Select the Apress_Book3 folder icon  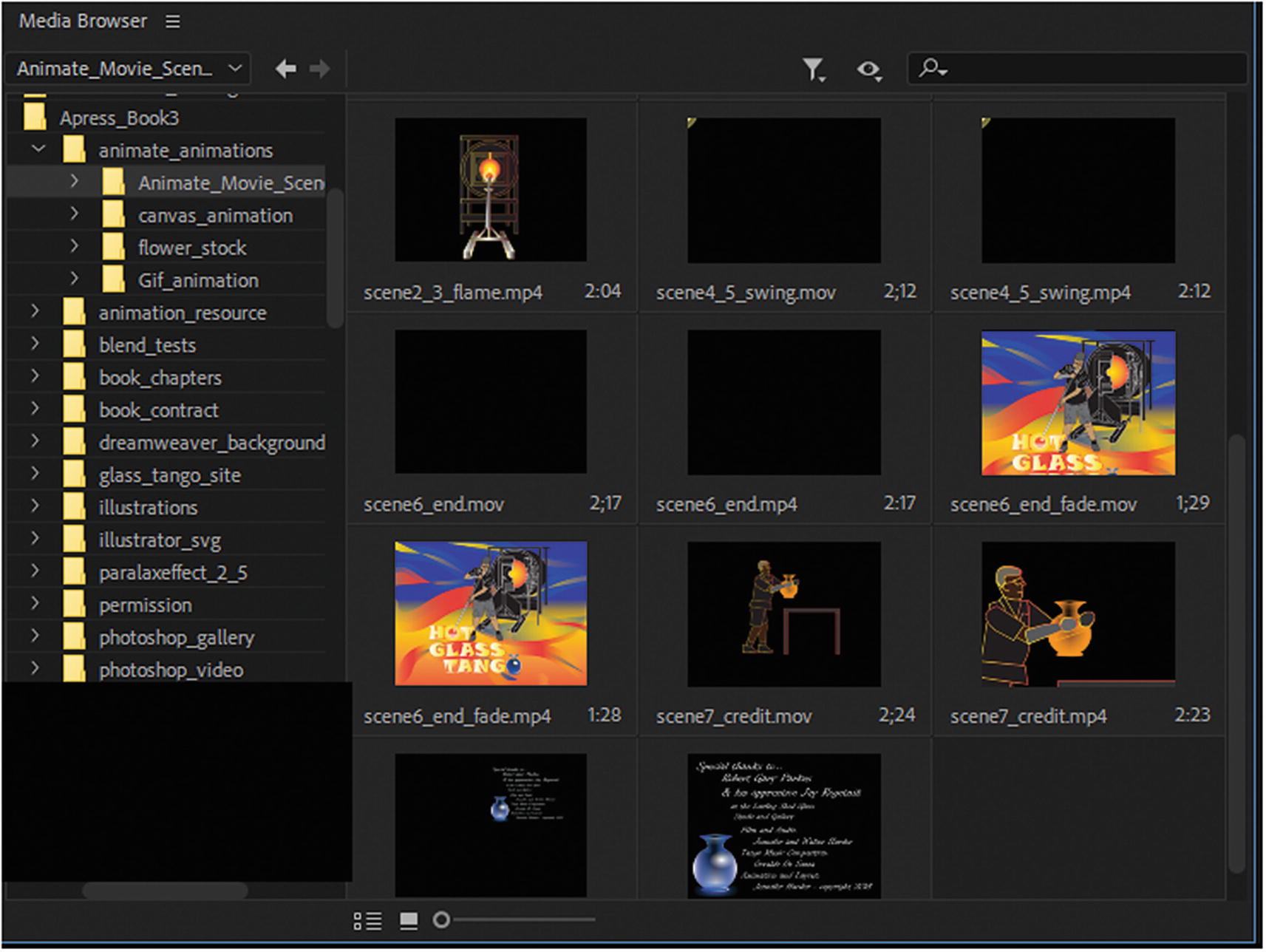point(35,118)
